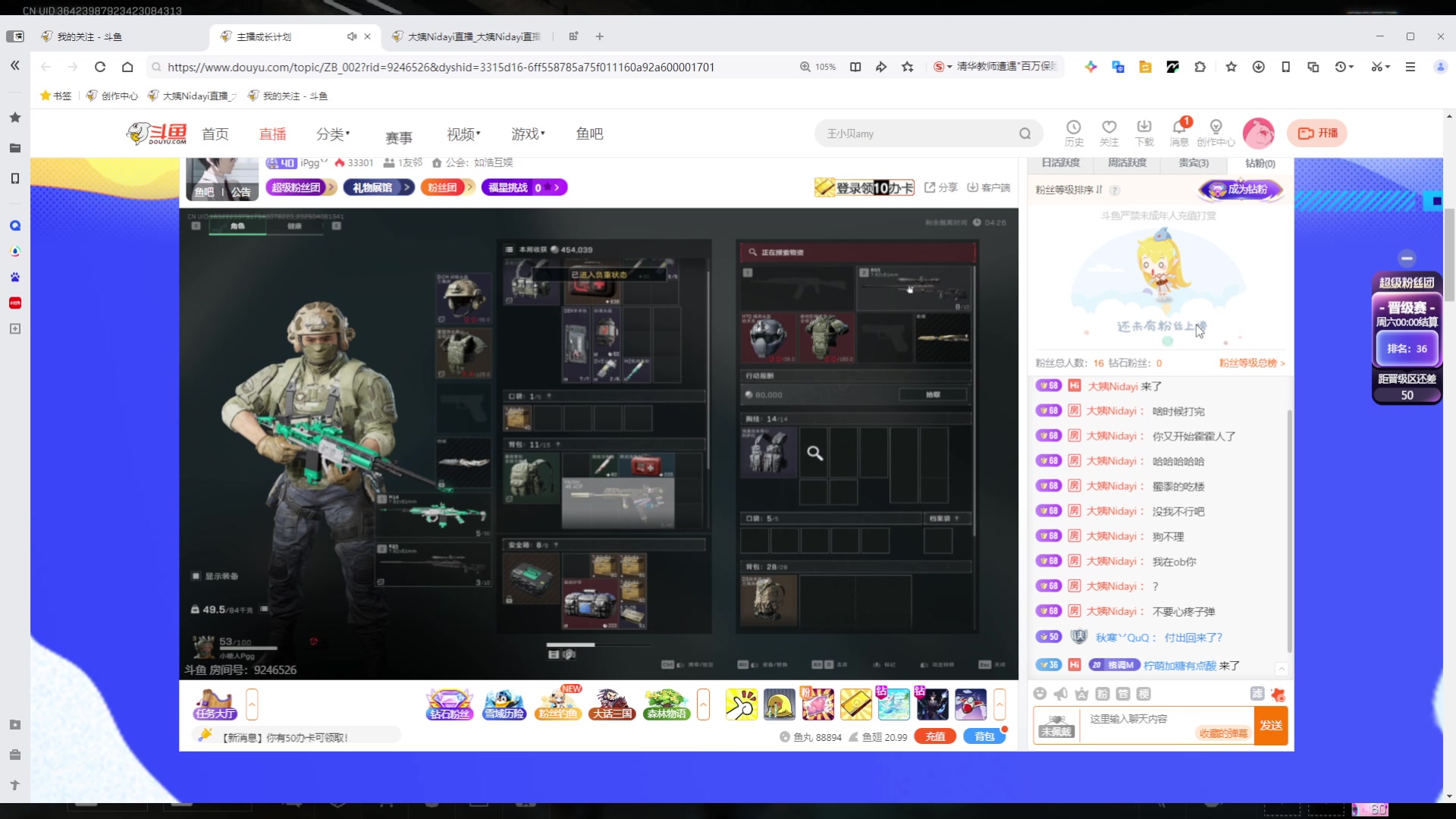The height and width of the screenshot is (819, 1456).
Task: Mute the 主播成长计划 tab audio
Action: pyautogui.click(x=351, y=36)
